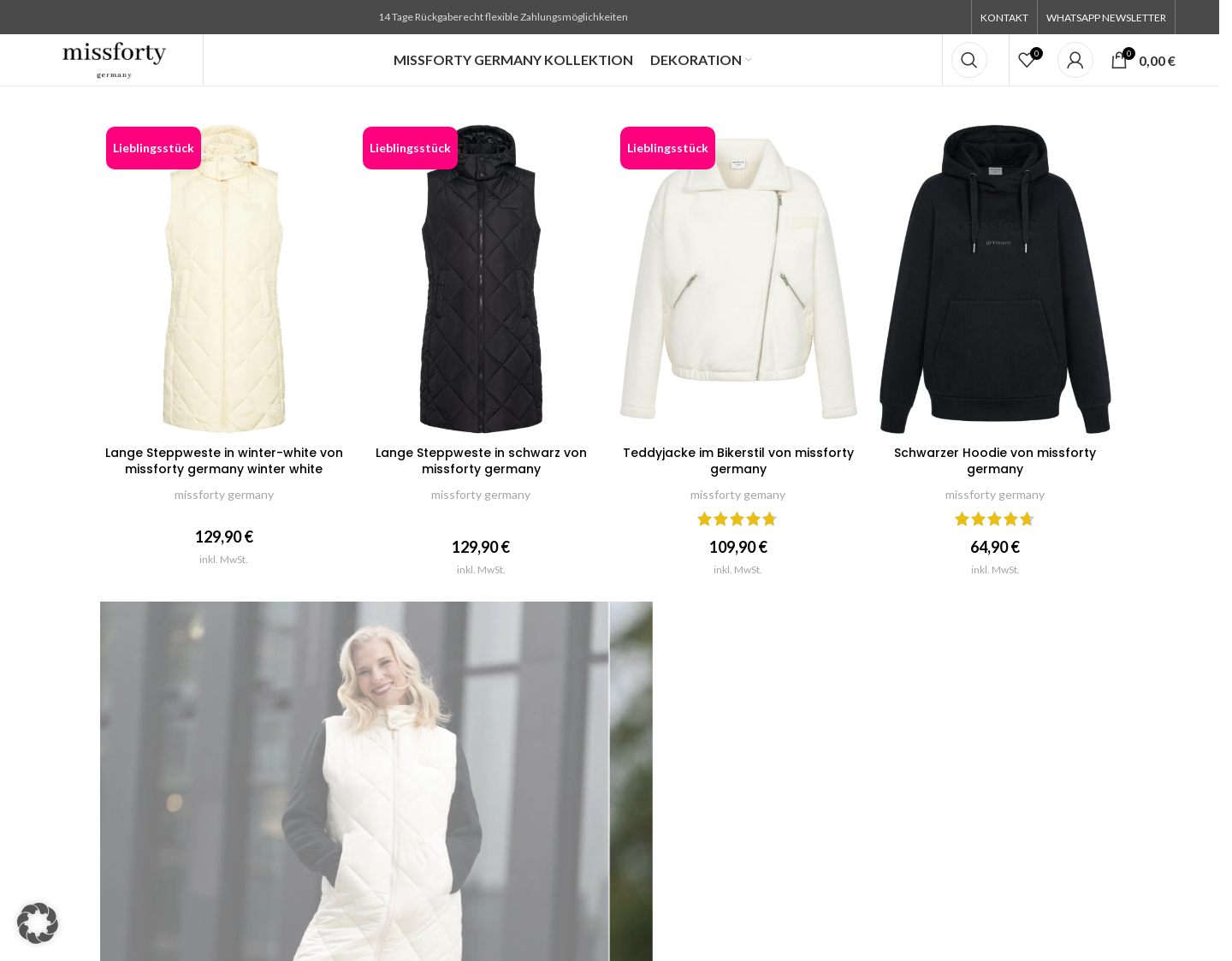
Task: View the black Steppweste product image
Action: [481, 279]
